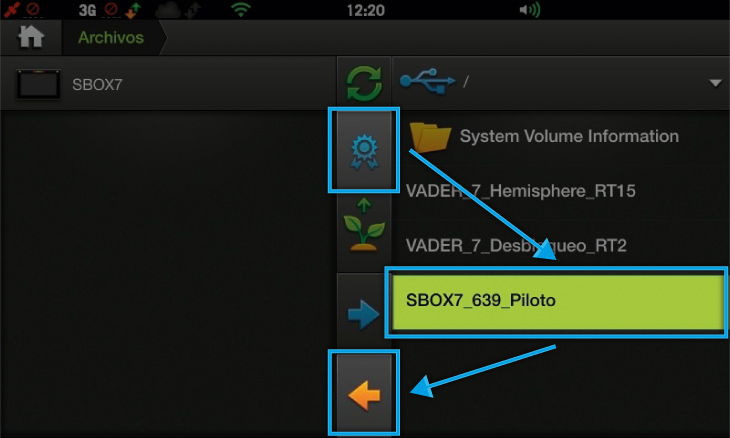Click the speaker volume icon

pos(530,10)
